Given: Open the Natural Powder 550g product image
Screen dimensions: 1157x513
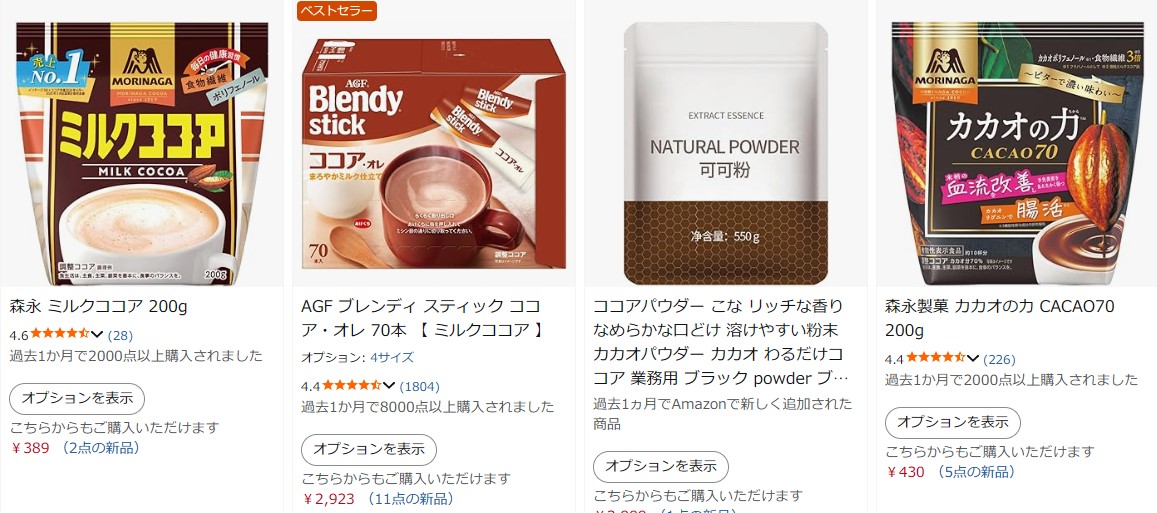Looking at the screenshot, I should pyautogui.click(x=725, y=154).
